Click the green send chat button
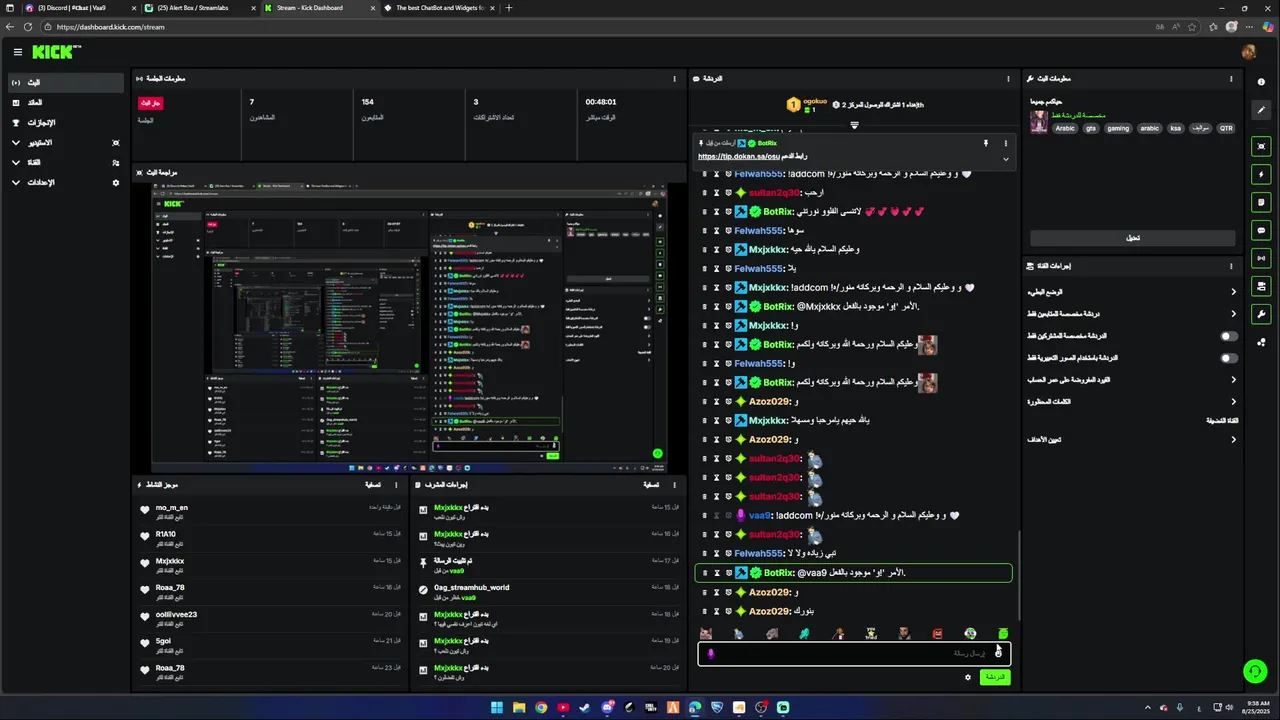This screenshot has height=720, width=1280. tap(994, 677)
